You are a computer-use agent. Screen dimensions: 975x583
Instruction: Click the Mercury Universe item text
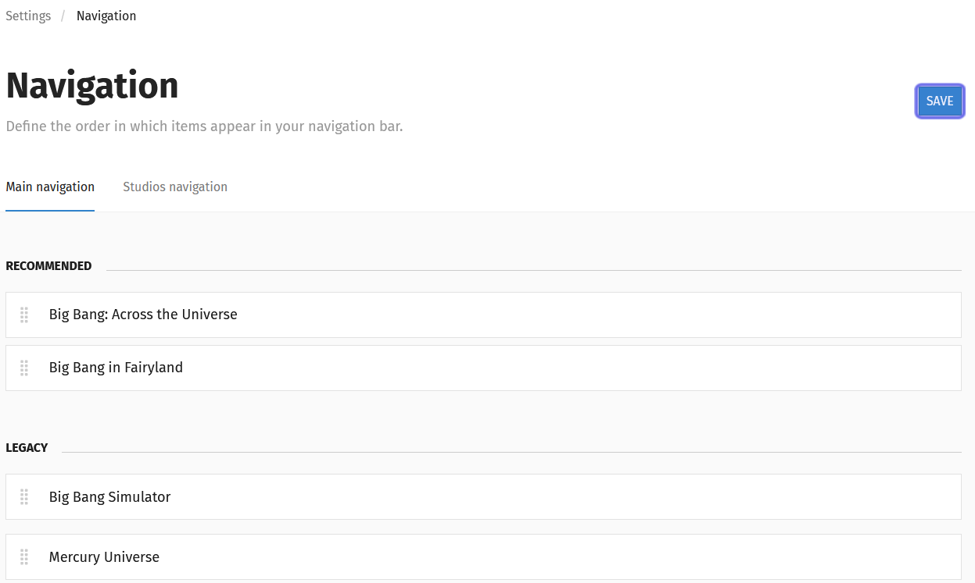pos(104,557)
